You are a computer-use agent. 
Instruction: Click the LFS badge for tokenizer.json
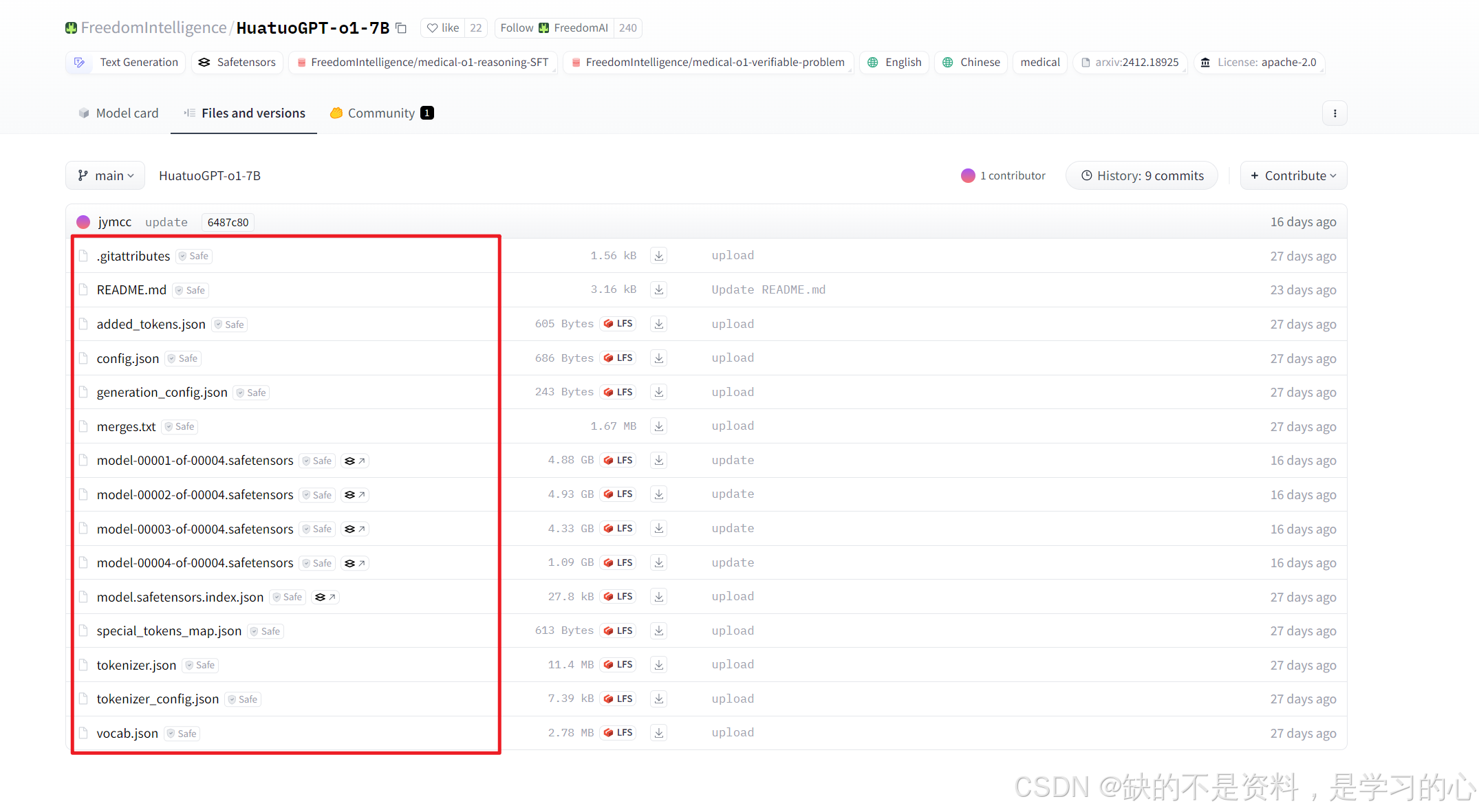618,665
